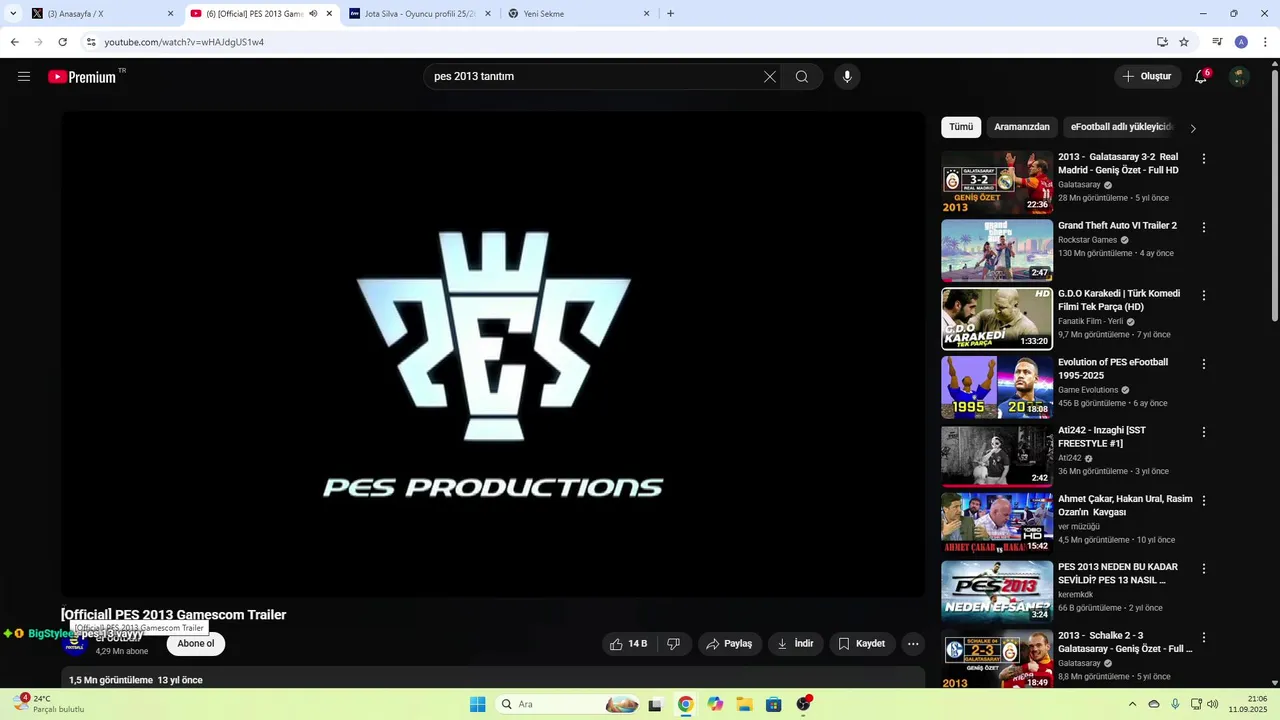The image size is (1280, 720).
Task: Open the media control toolbar icon
Action: tap(1217, 42)
